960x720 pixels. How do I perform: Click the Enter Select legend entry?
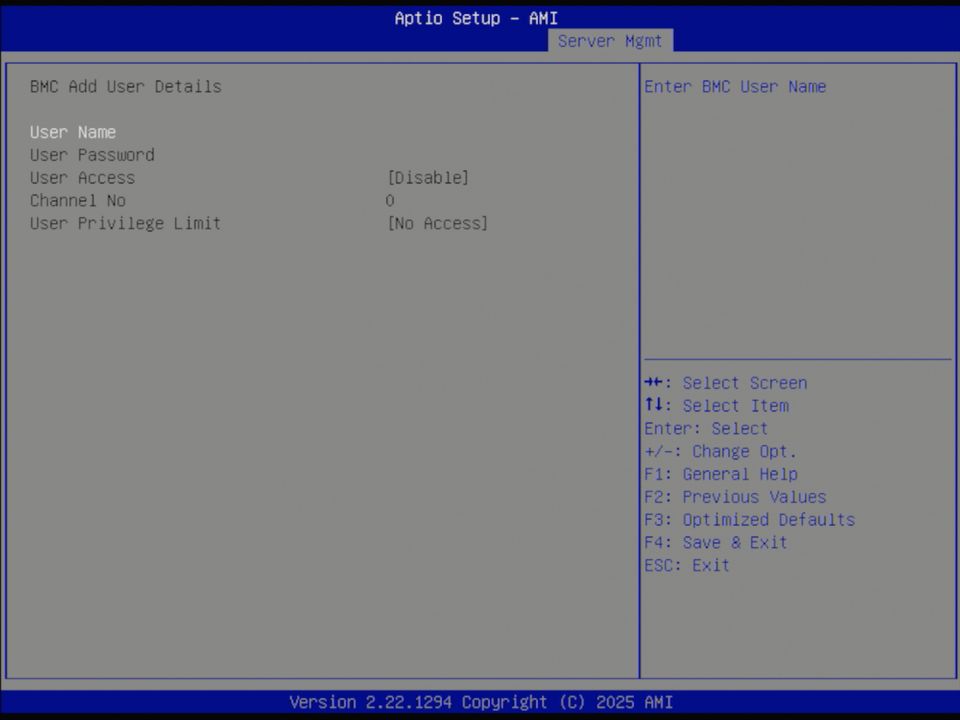[705, 428]
